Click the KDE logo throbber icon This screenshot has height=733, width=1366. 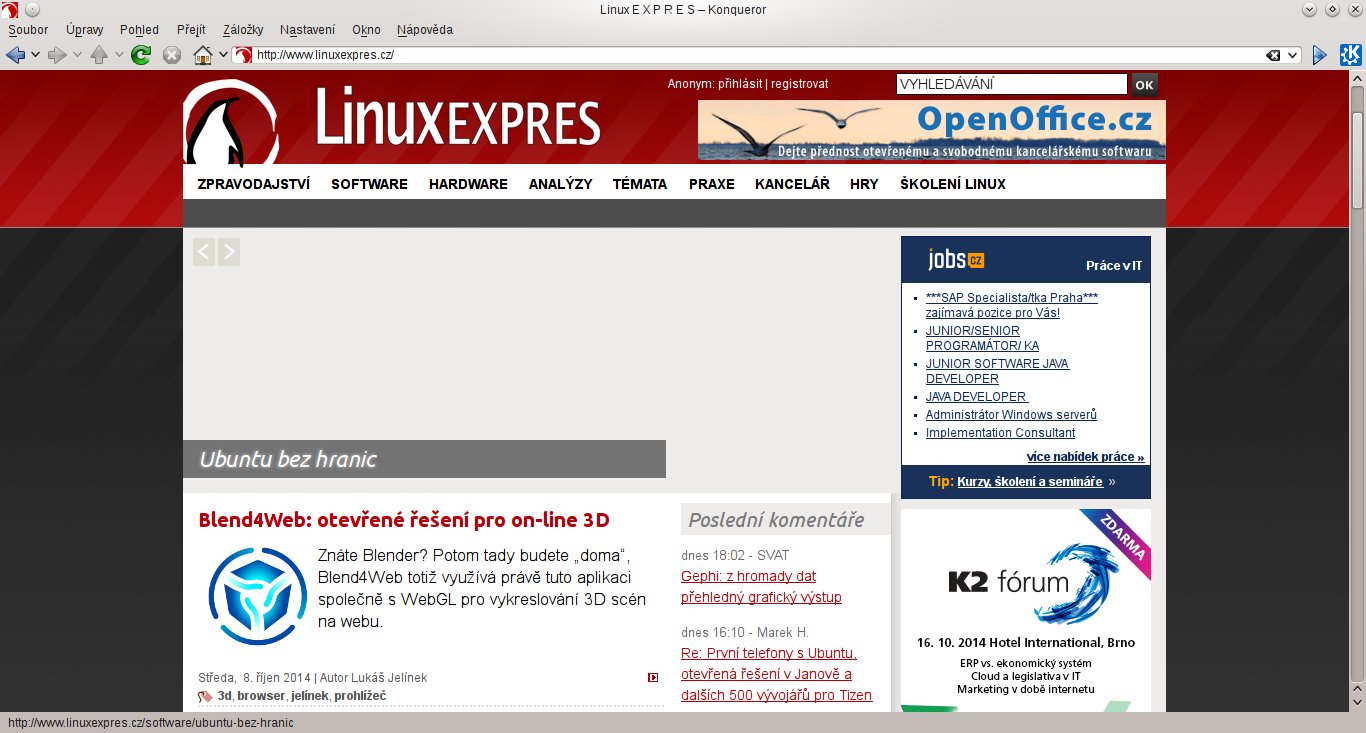[1349, 54]
